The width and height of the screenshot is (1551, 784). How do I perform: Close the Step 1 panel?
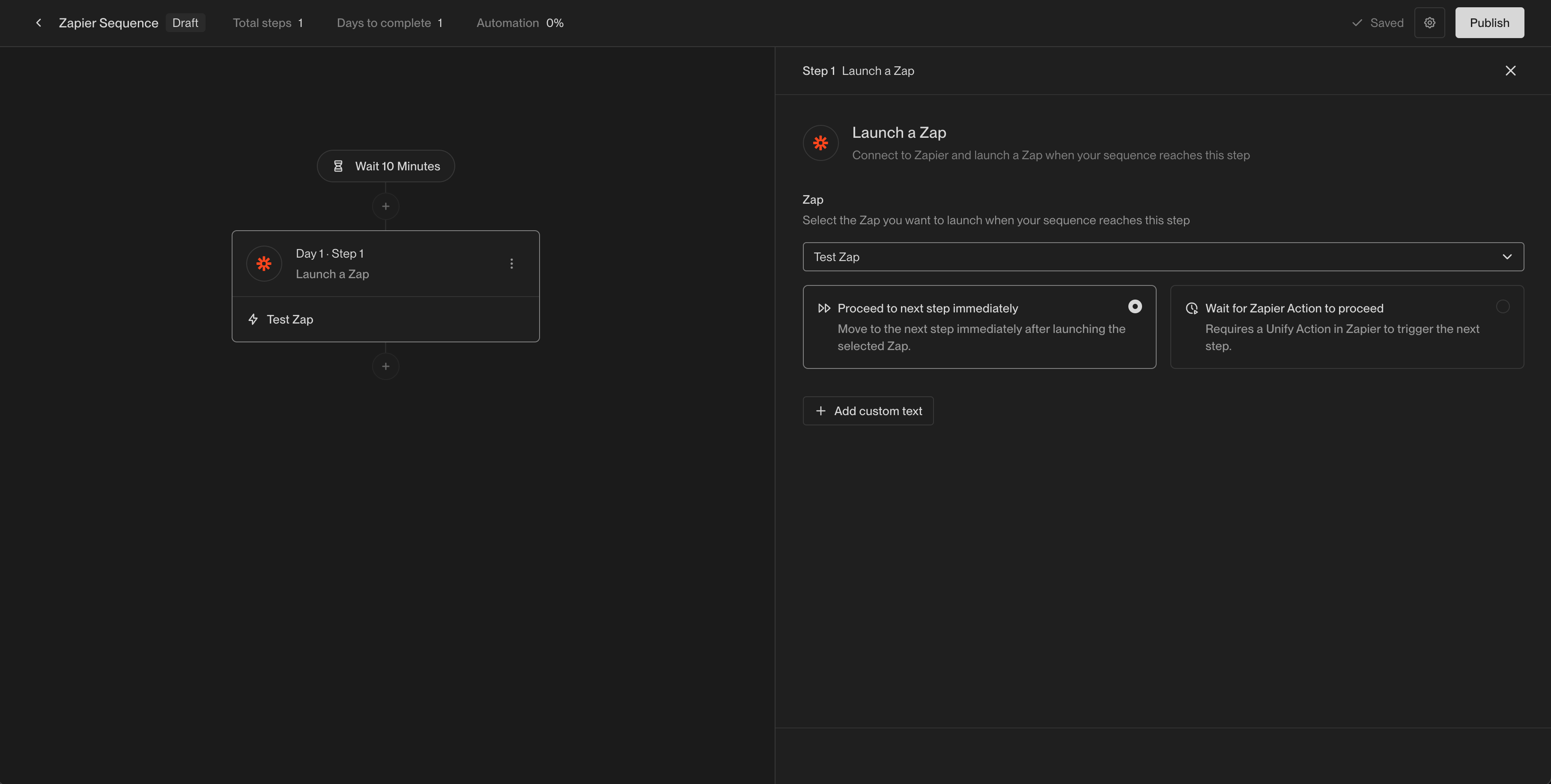point(1510,71)
